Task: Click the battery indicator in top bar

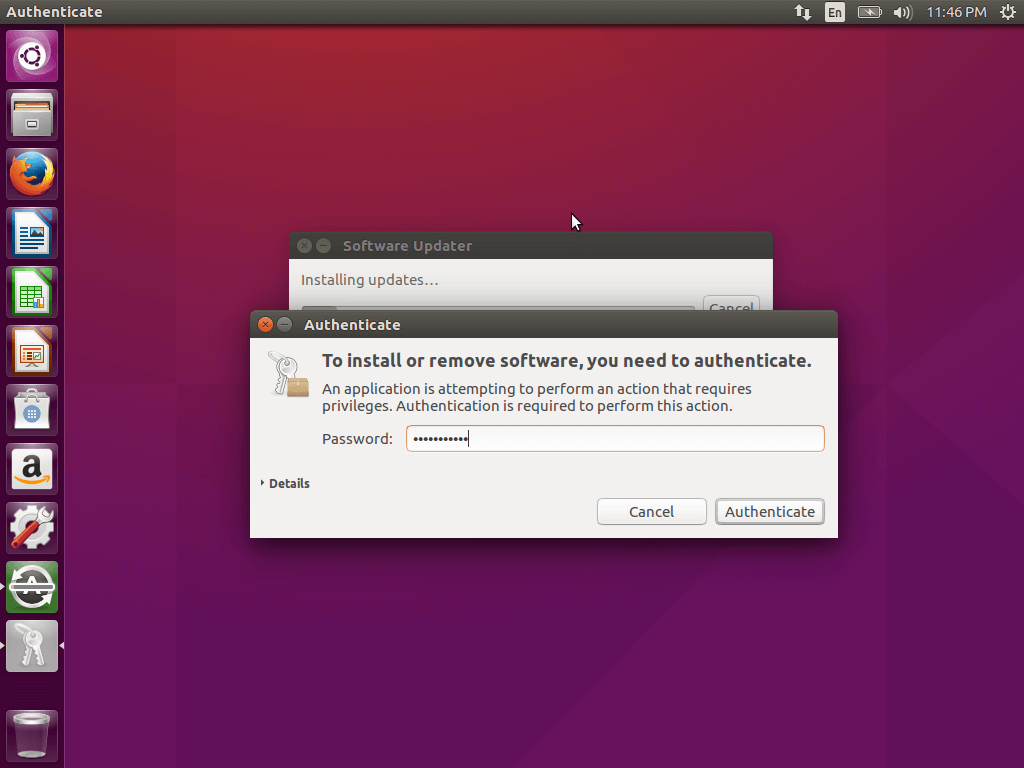Action: [868, 12]
